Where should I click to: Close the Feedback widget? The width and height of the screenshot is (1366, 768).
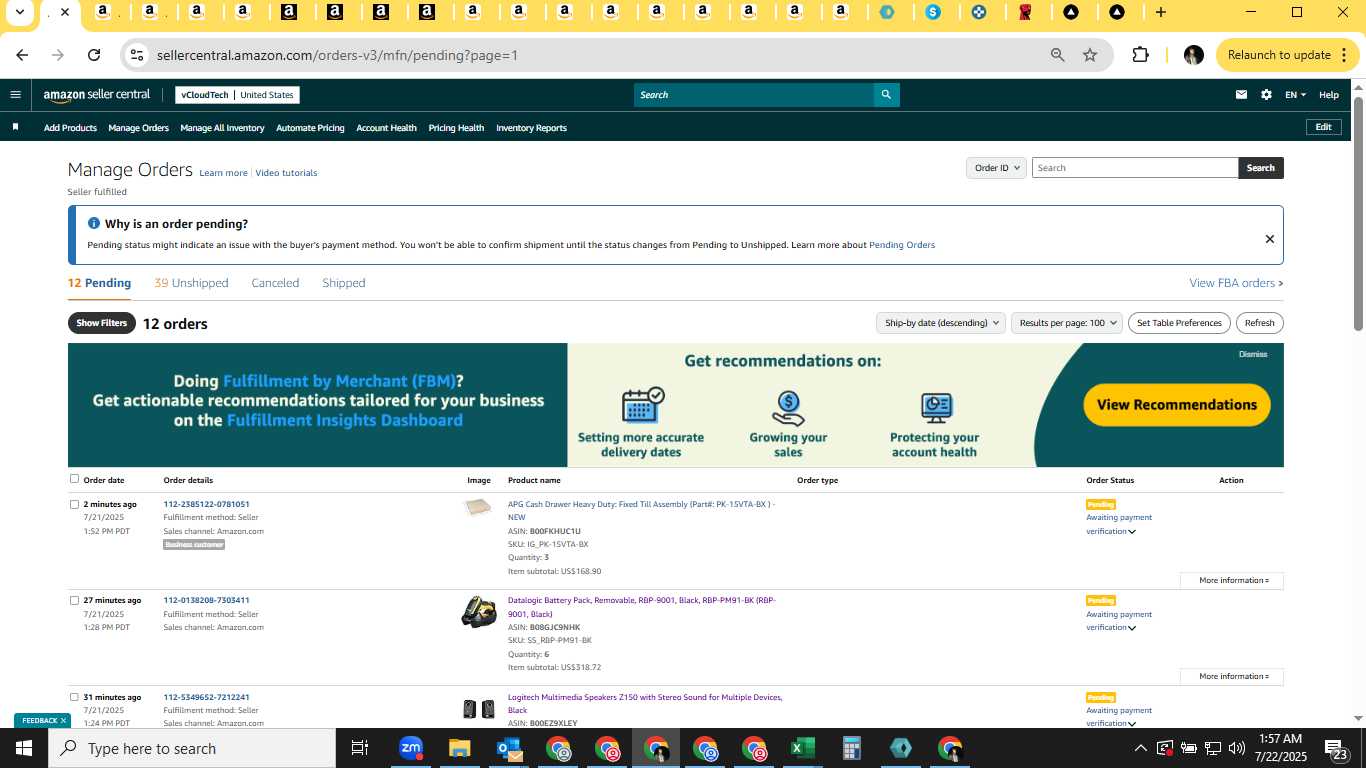coord(63,720)
